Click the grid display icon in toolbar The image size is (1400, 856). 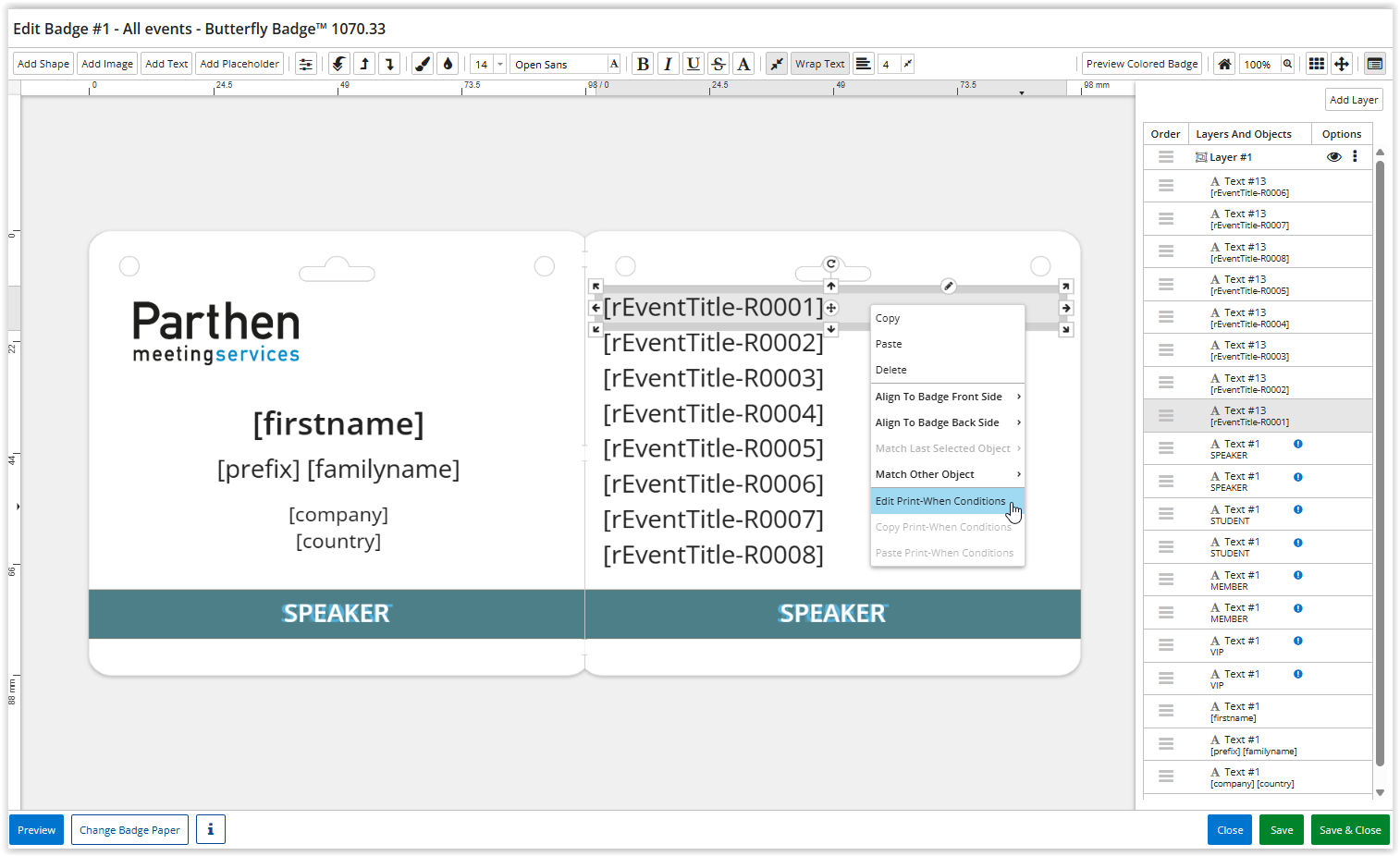tap(1316, 64)
